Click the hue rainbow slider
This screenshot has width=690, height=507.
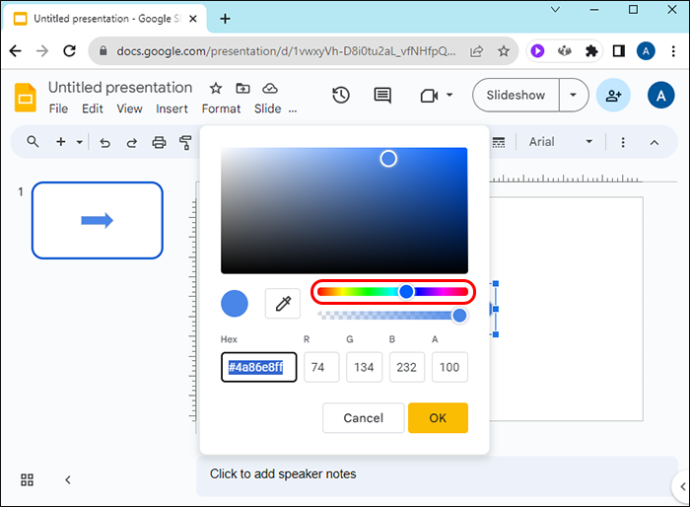tap(393, 291)
